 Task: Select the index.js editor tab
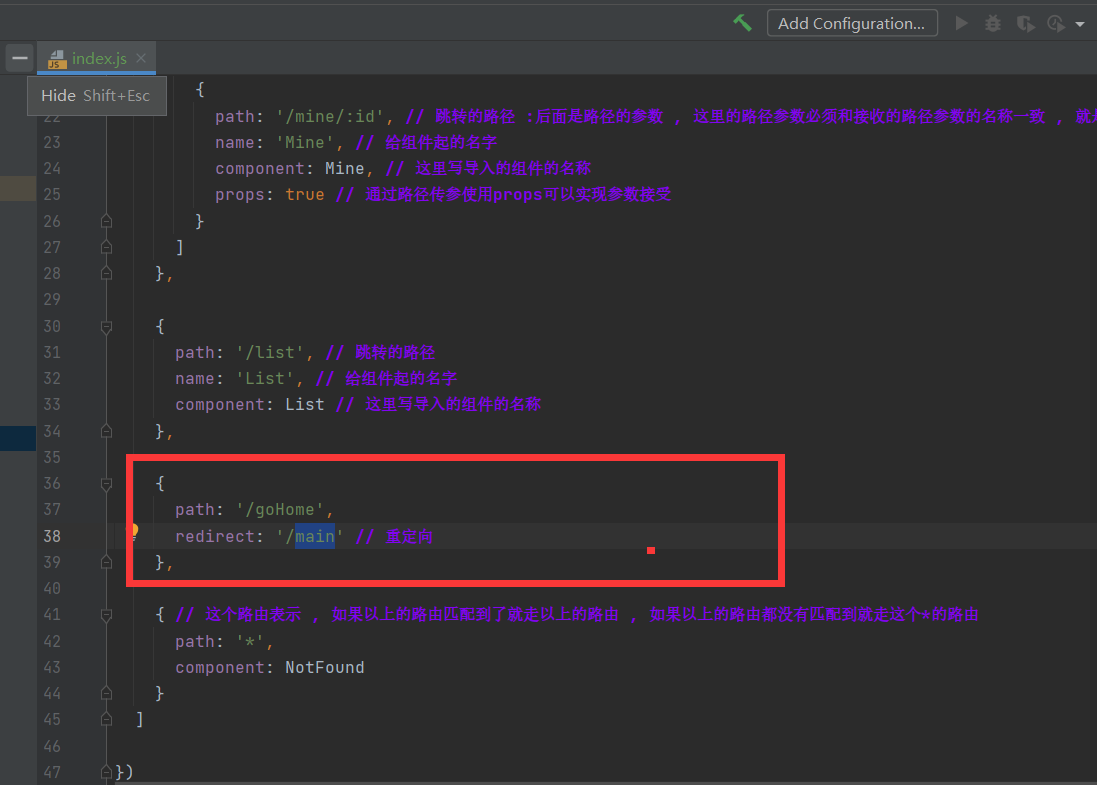(96, 58)
